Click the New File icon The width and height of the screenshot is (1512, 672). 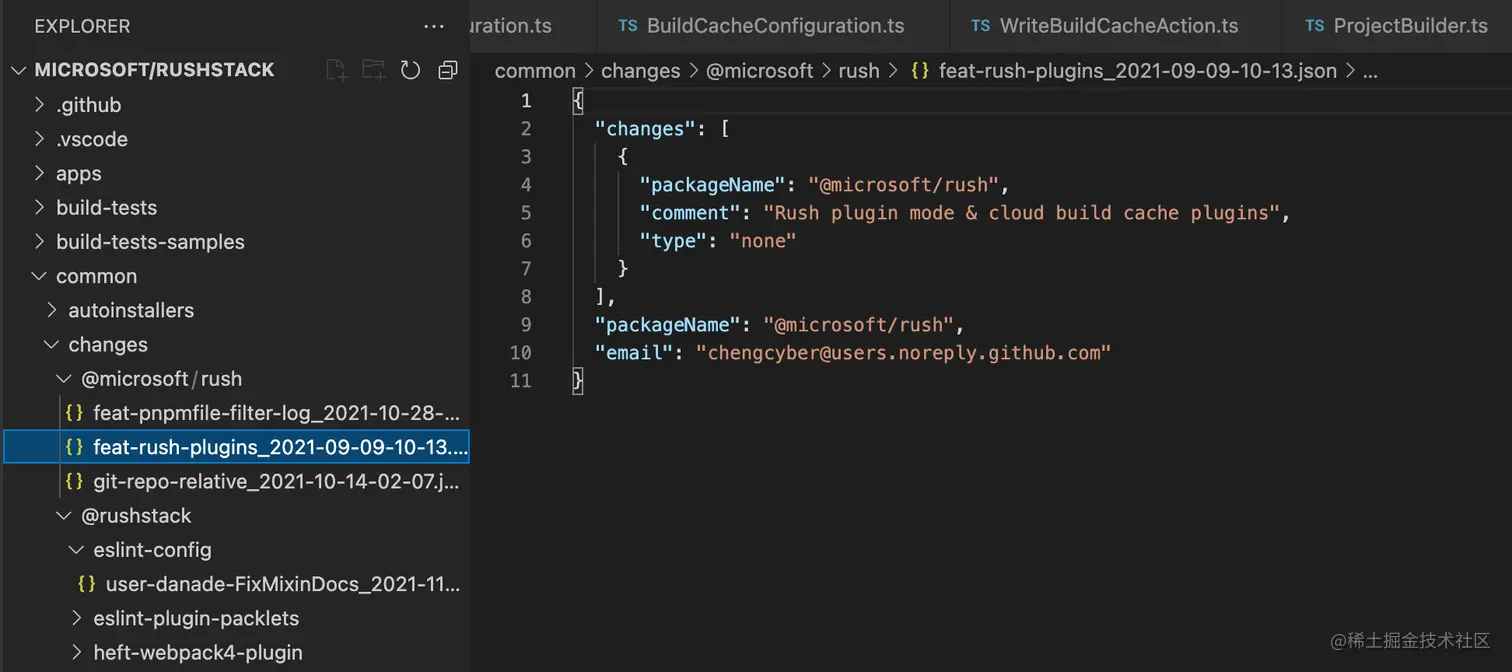point(337,70)
